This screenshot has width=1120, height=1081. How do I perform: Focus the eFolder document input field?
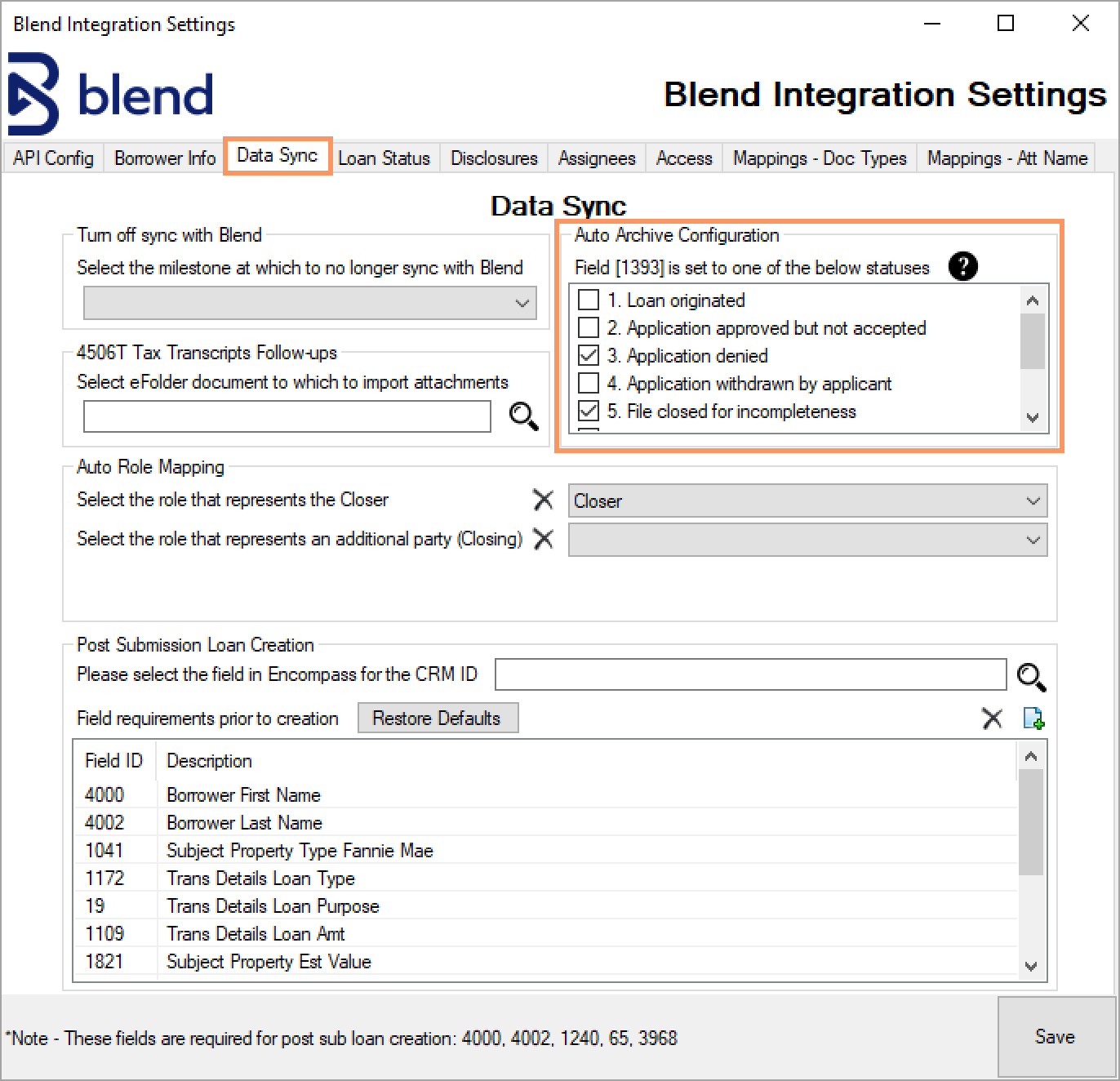tap(287, 416)
